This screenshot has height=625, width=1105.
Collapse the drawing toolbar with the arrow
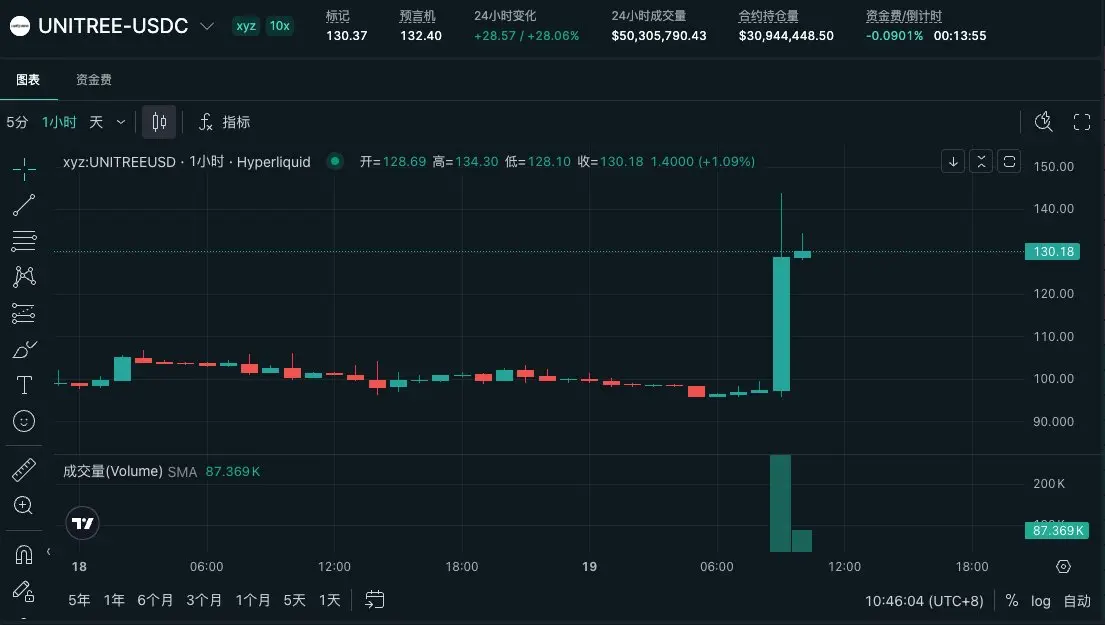pos(48,552)
